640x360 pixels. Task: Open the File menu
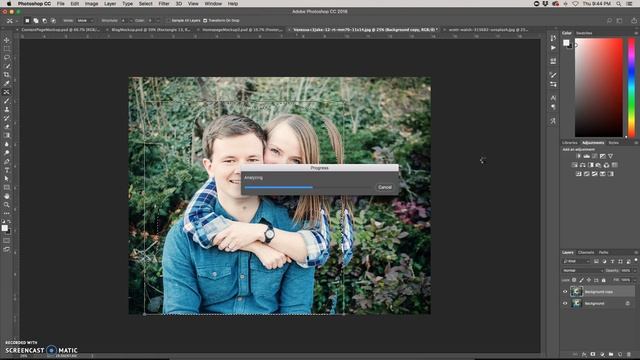(x=60, y=4)
